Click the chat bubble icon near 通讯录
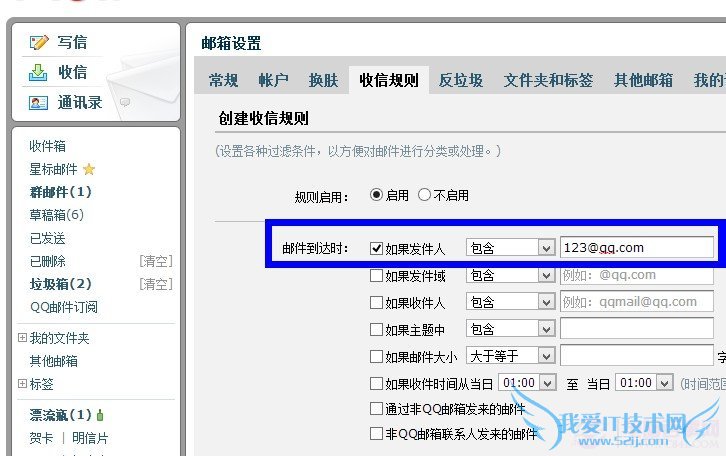Image resolution: width=726 pixels, height=456 pixels. (125, 102)
